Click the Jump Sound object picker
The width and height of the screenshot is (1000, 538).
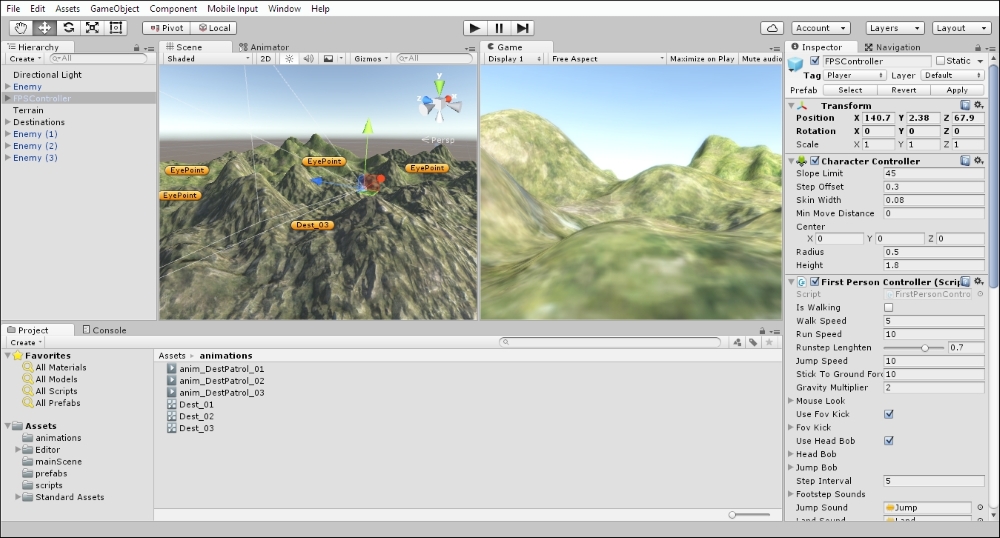pyautogui.click(x=980, y=507)
